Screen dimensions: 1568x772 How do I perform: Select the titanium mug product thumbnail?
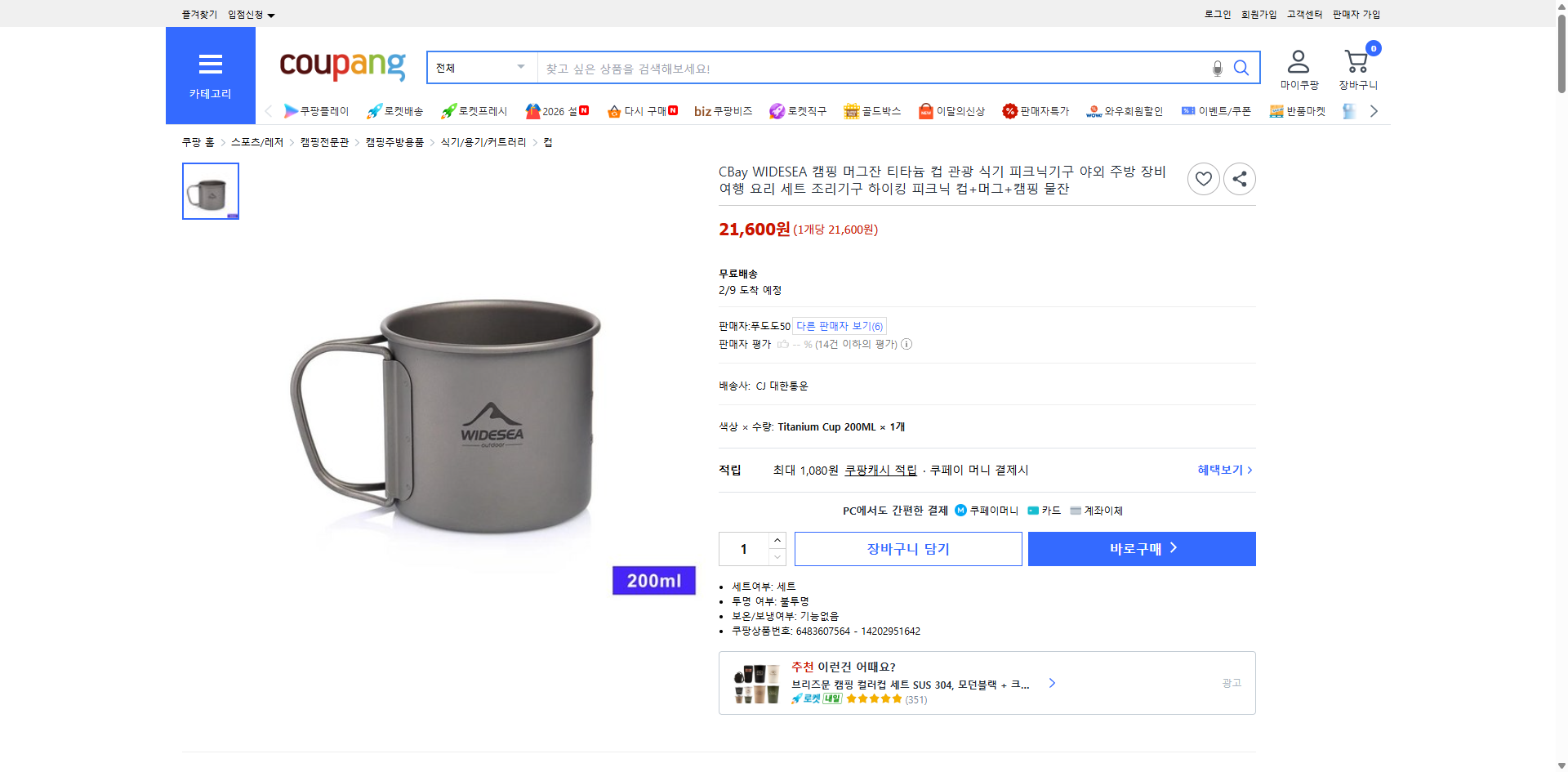pyautogui.click(x=210, y=190)
